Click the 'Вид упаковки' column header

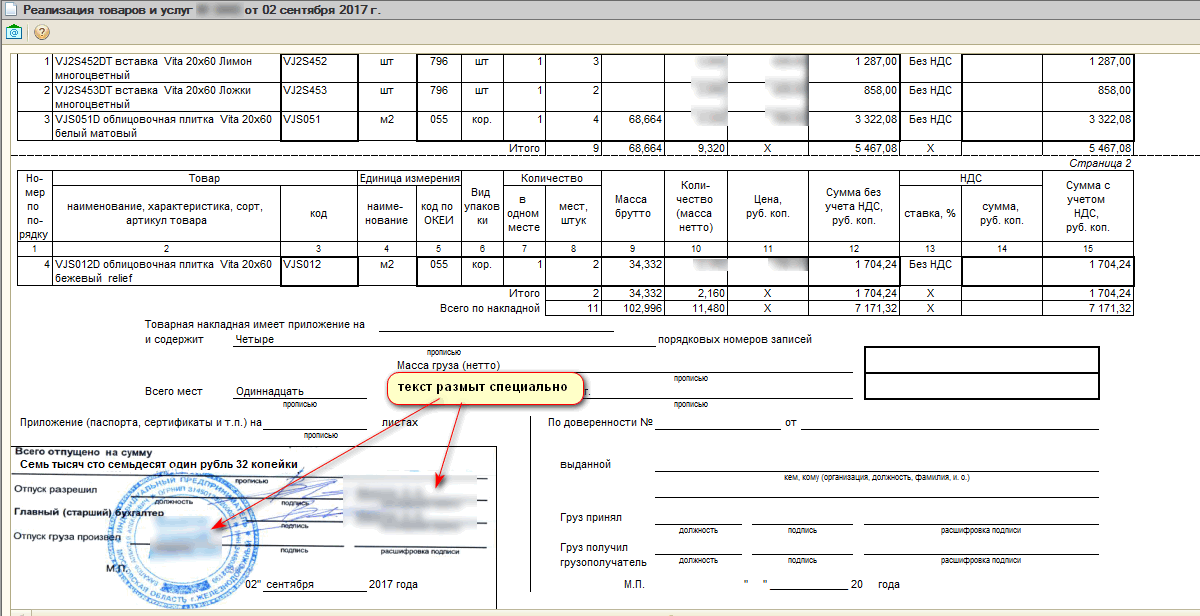click(x=481, y=206)
